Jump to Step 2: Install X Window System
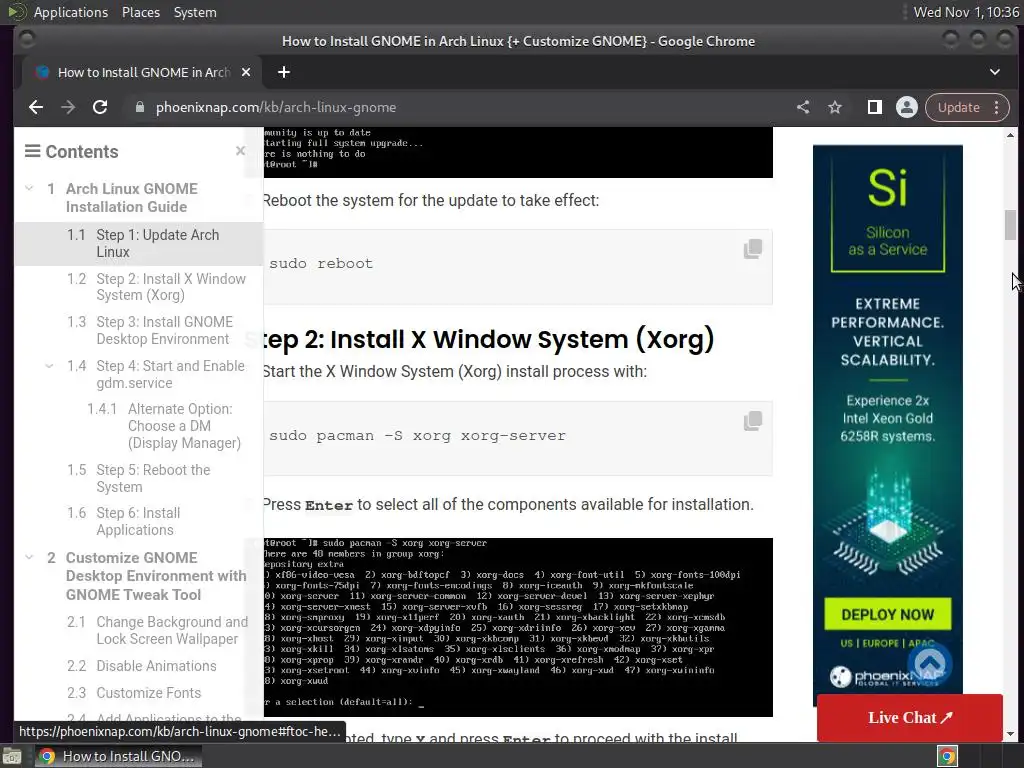The width and height of the screenshot is (1024, 768). coord(171,287)
